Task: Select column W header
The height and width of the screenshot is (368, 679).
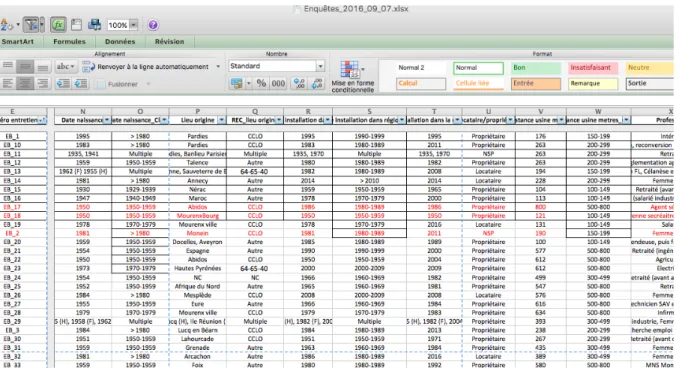Action: click(598, 112)
